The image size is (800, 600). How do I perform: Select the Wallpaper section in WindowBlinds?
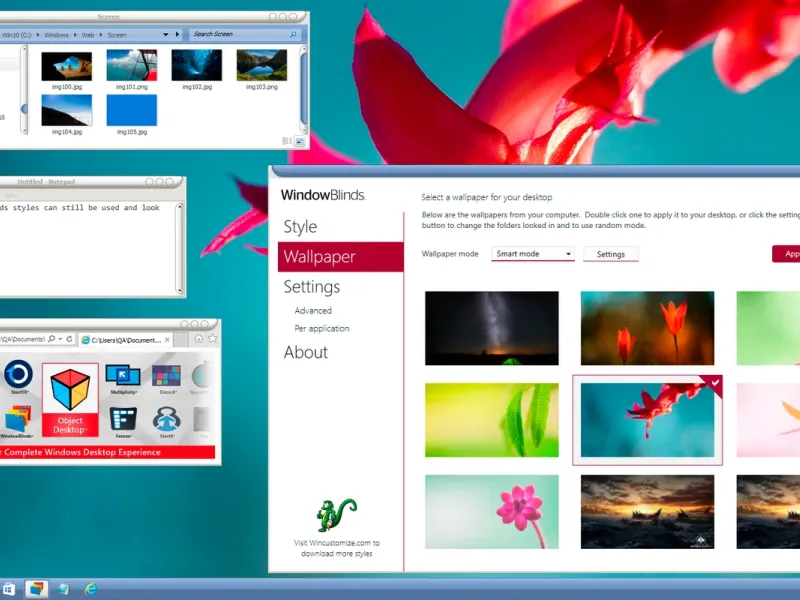coord(340,257)
